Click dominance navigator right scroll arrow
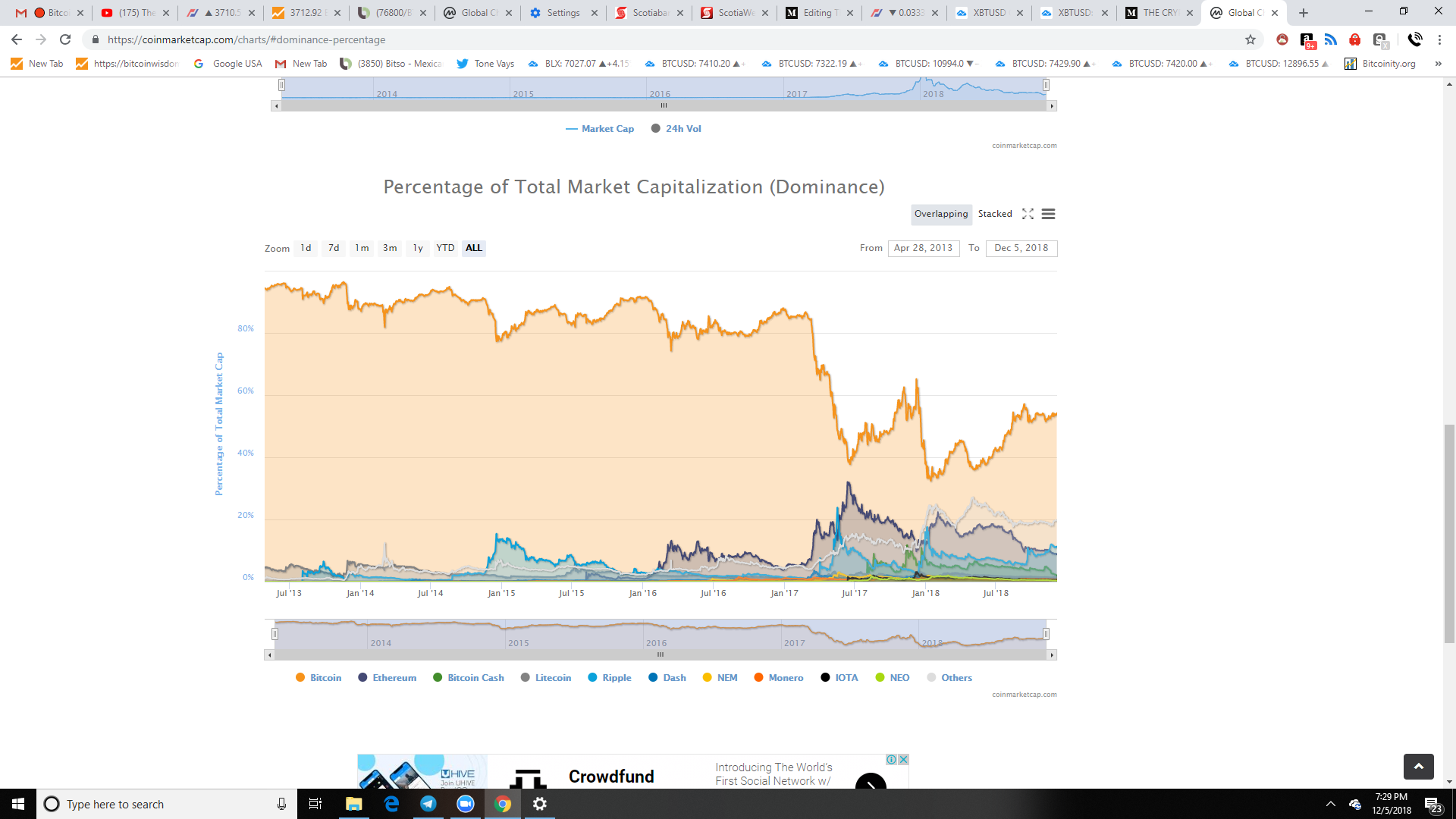 point(1052,654)
